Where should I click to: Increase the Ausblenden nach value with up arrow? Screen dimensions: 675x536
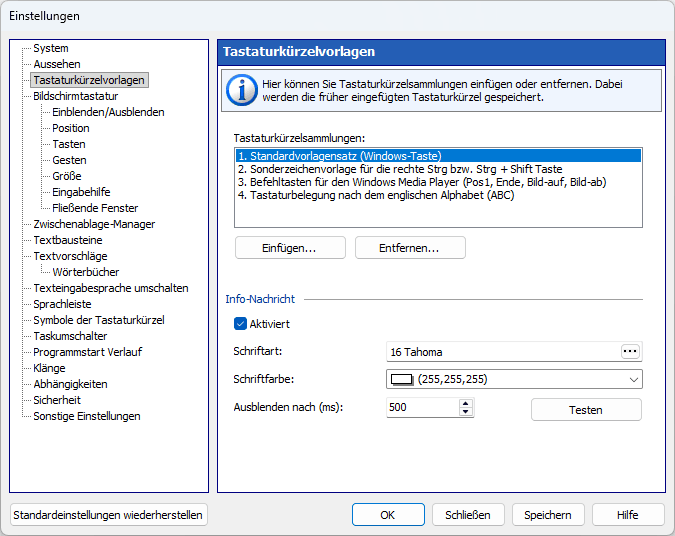(x=465, y=403)
